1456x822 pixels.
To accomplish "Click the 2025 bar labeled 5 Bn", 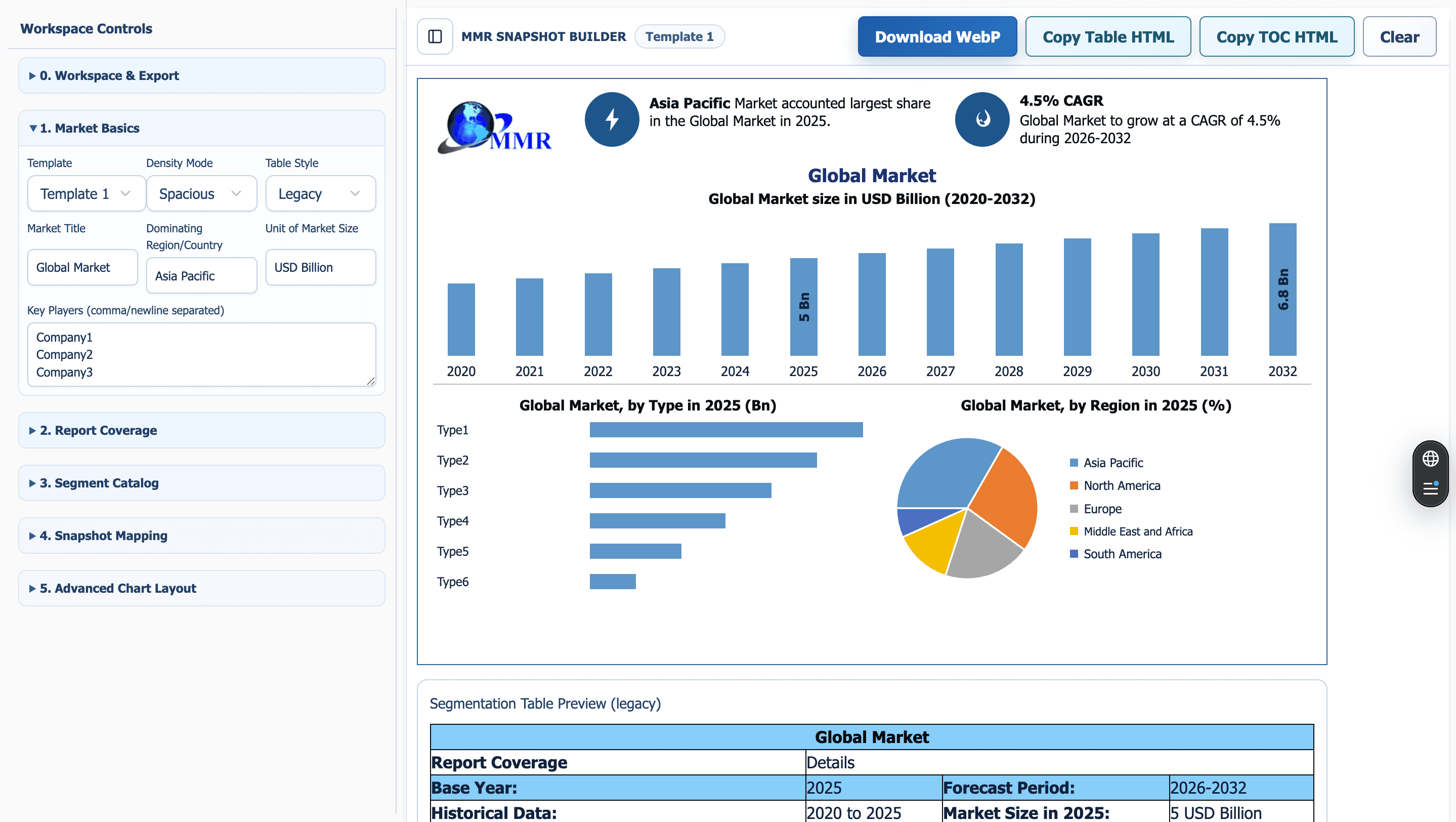I will pos(803,307).
